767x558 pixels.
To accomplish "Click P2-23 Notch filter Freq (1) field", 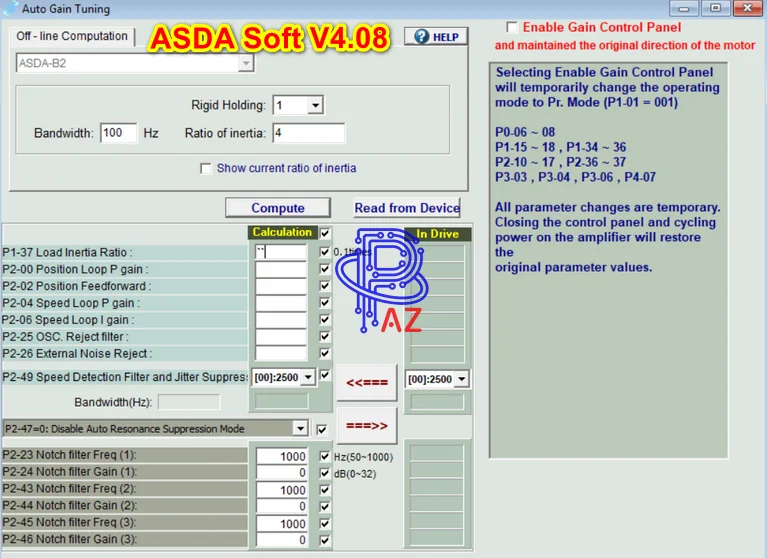I will [282, 456].
